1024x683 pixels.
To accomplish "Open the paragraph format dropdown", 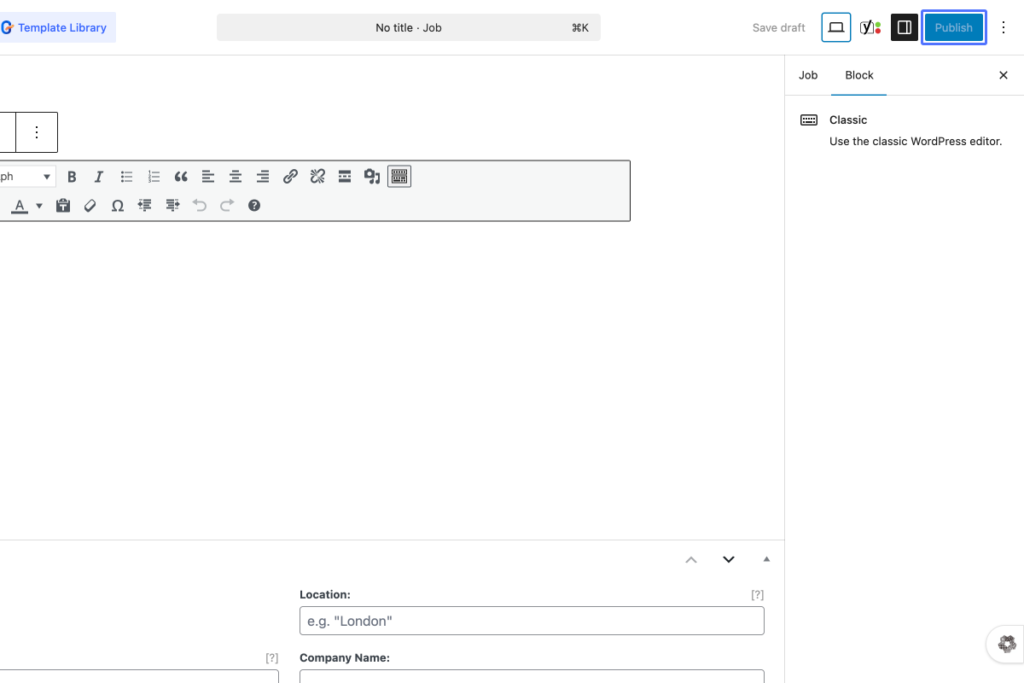I will pos(26,176).
